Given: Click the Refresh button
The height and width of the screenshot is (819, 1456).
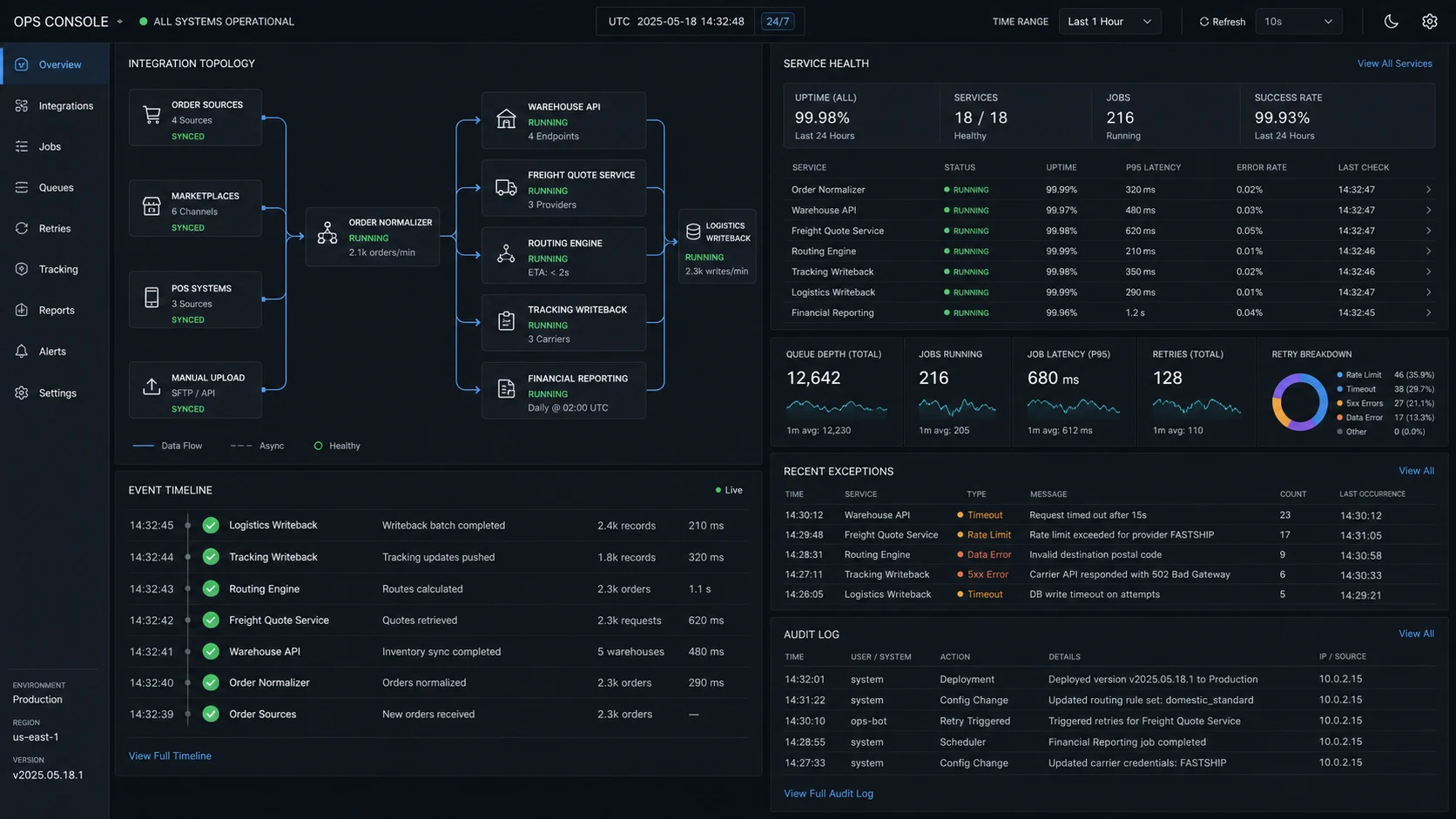Looking at the screenshot, I should [x=1222, y=22].
